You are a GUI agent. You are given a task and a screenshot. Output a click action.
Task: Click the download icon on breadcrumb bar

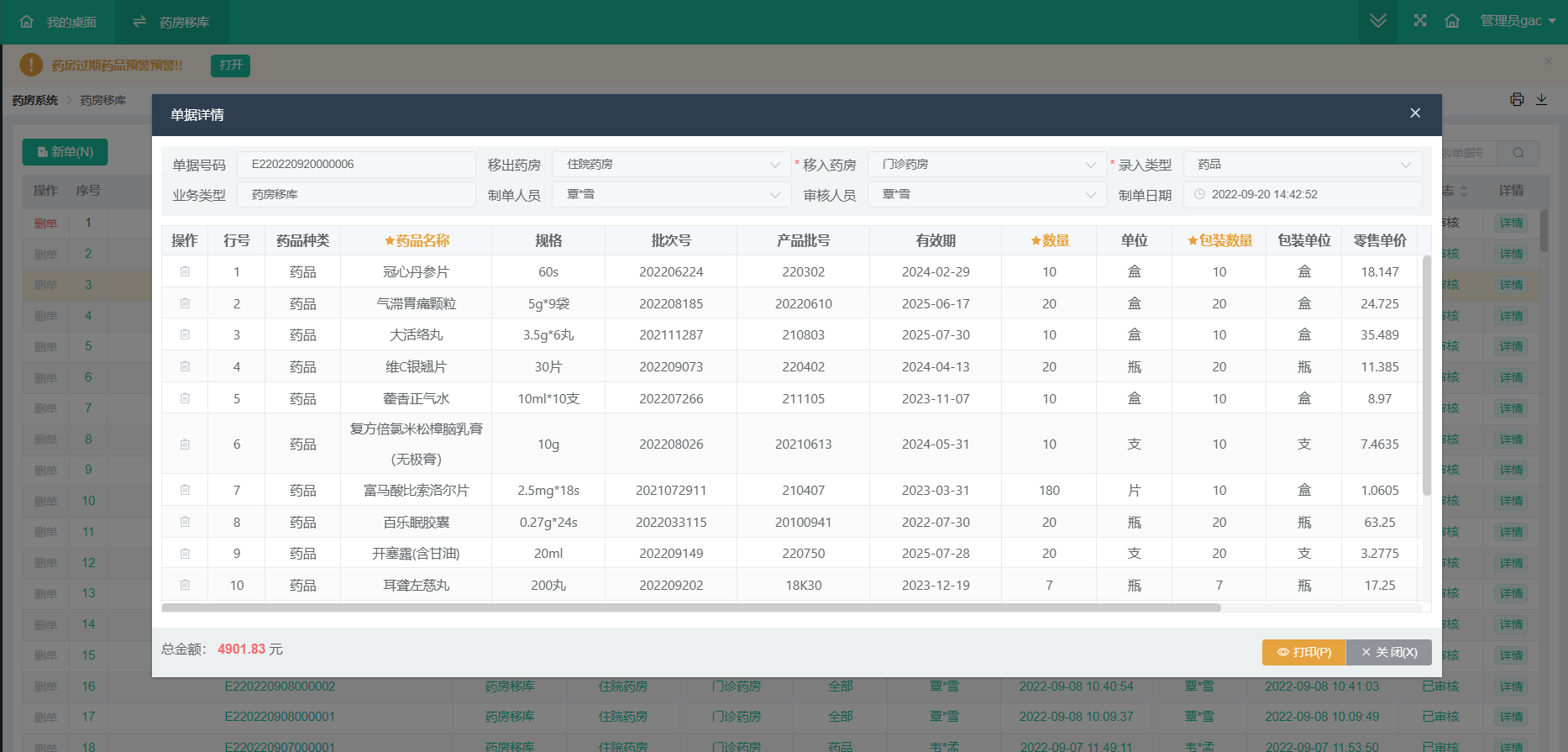[x=1542, y=99]
